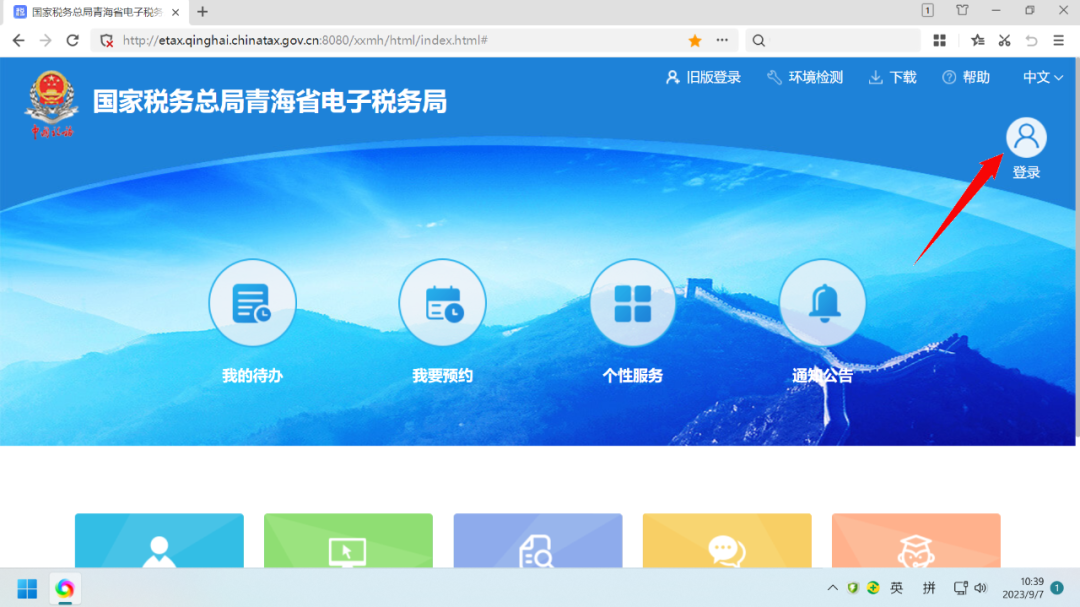This screenshot has width=1080, height=607.
Task: Open the volume speaker tray icon
Action: pos(981,588)
